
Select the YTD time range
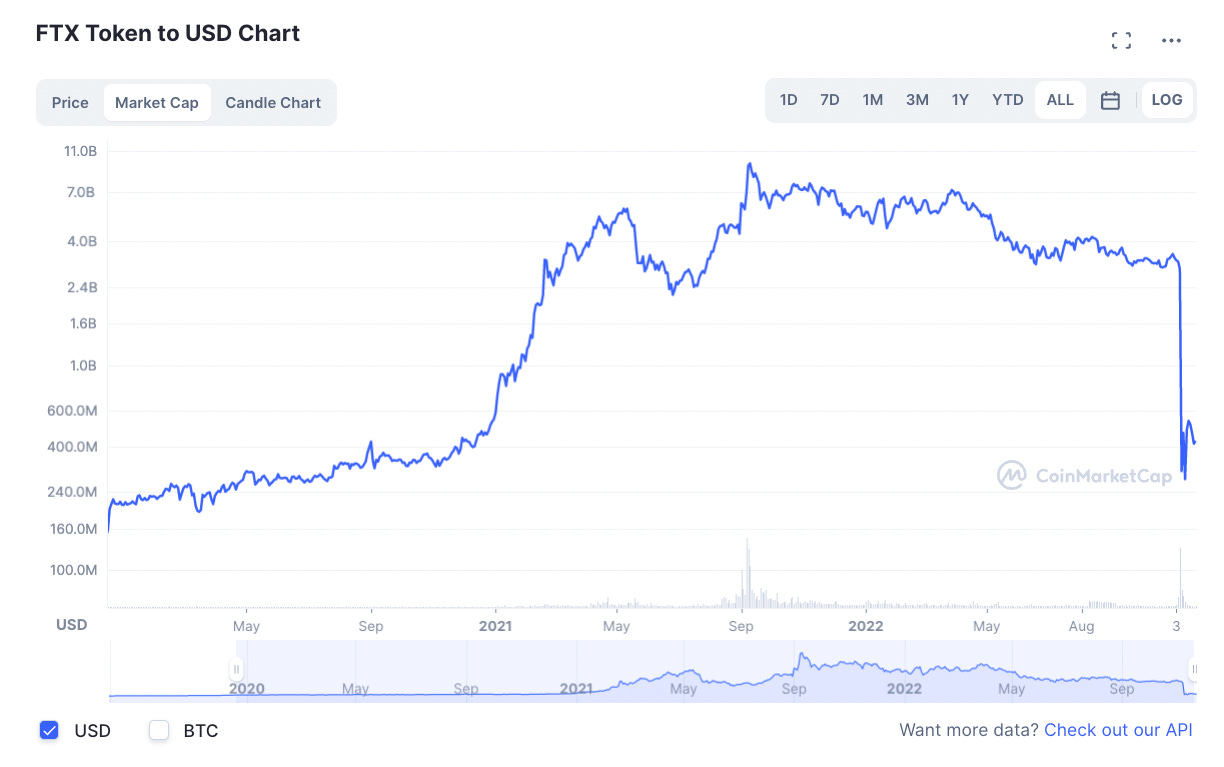coord(1007,100)
